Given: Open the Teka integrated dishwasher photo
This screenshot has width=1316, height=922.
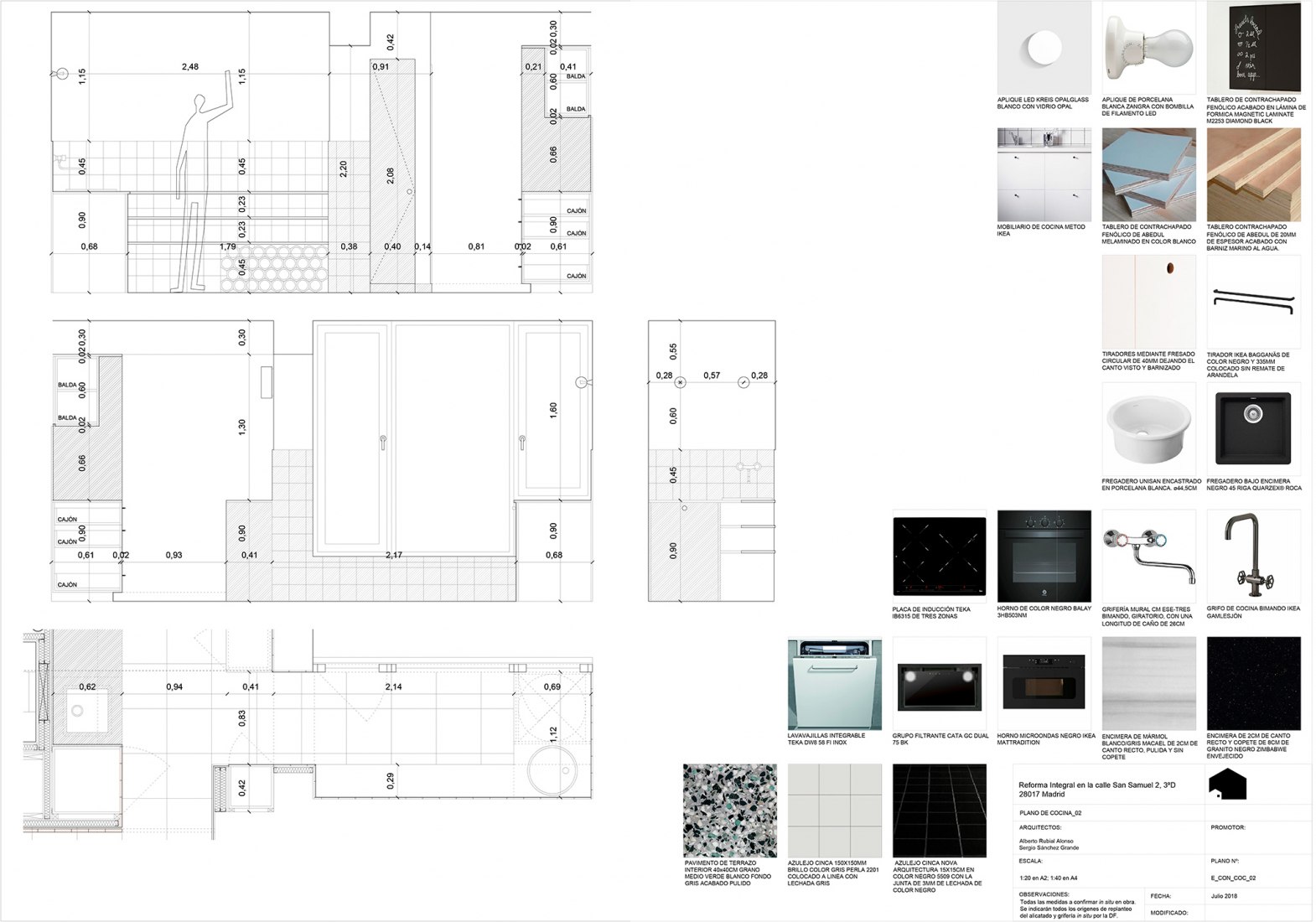Looking at the screenshot, I should [x=835, y=684].
